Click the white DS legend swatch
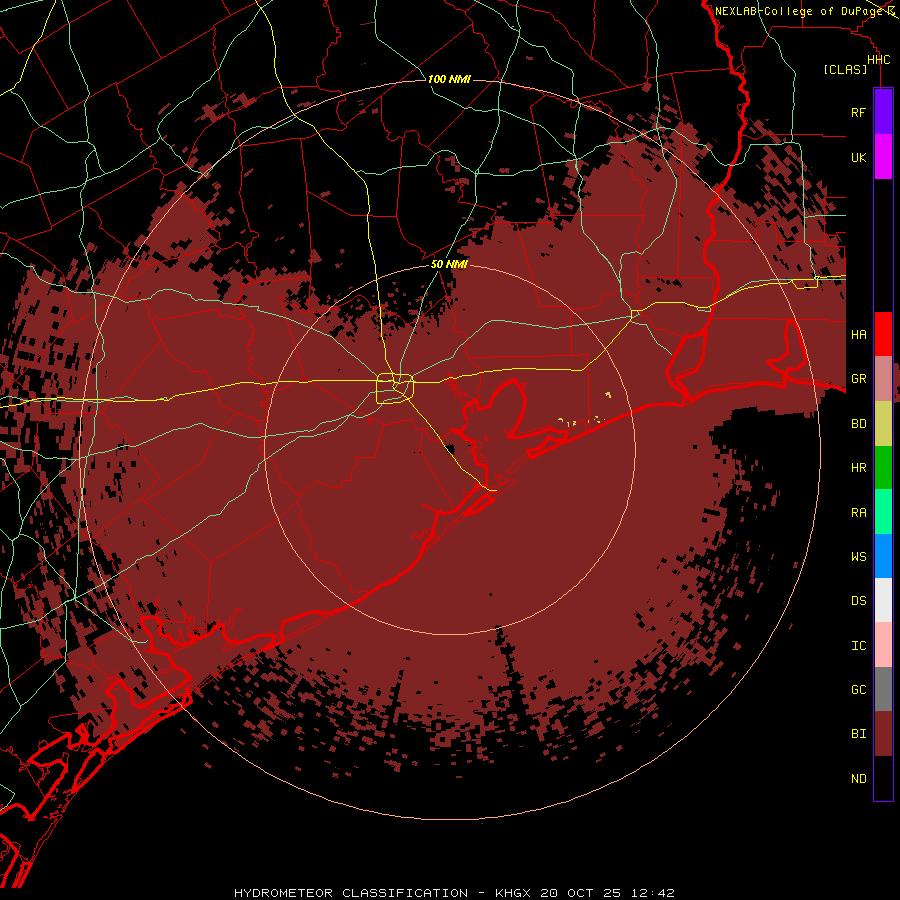900x900 pixels. point(883,600)
